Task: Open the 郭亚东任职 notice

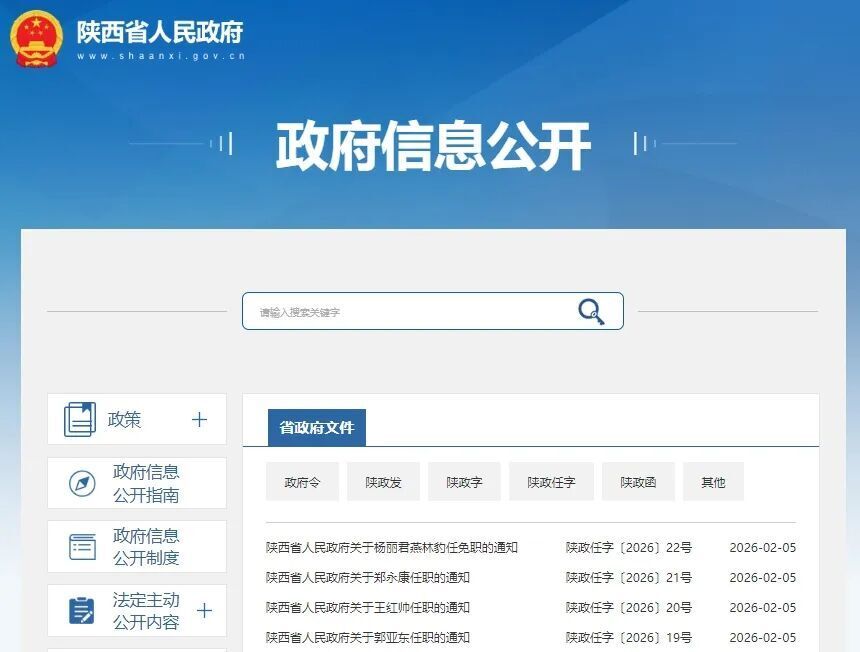Action: tap(366, 637)
